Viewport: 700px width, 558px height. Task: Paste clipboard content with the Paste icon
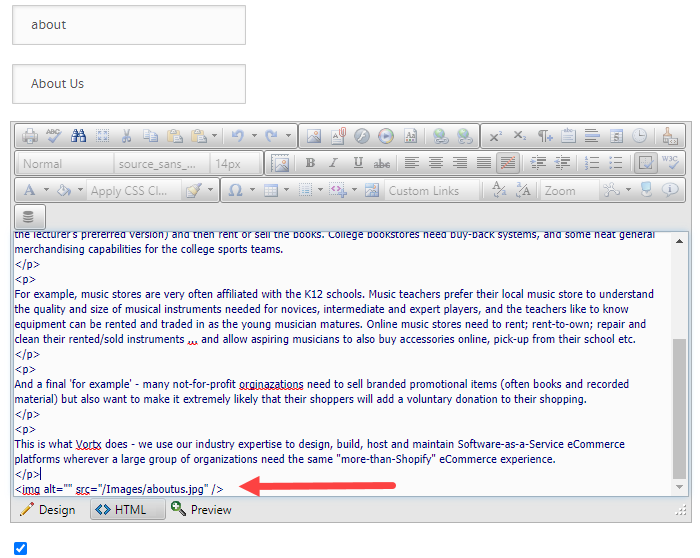pos(175,136)
